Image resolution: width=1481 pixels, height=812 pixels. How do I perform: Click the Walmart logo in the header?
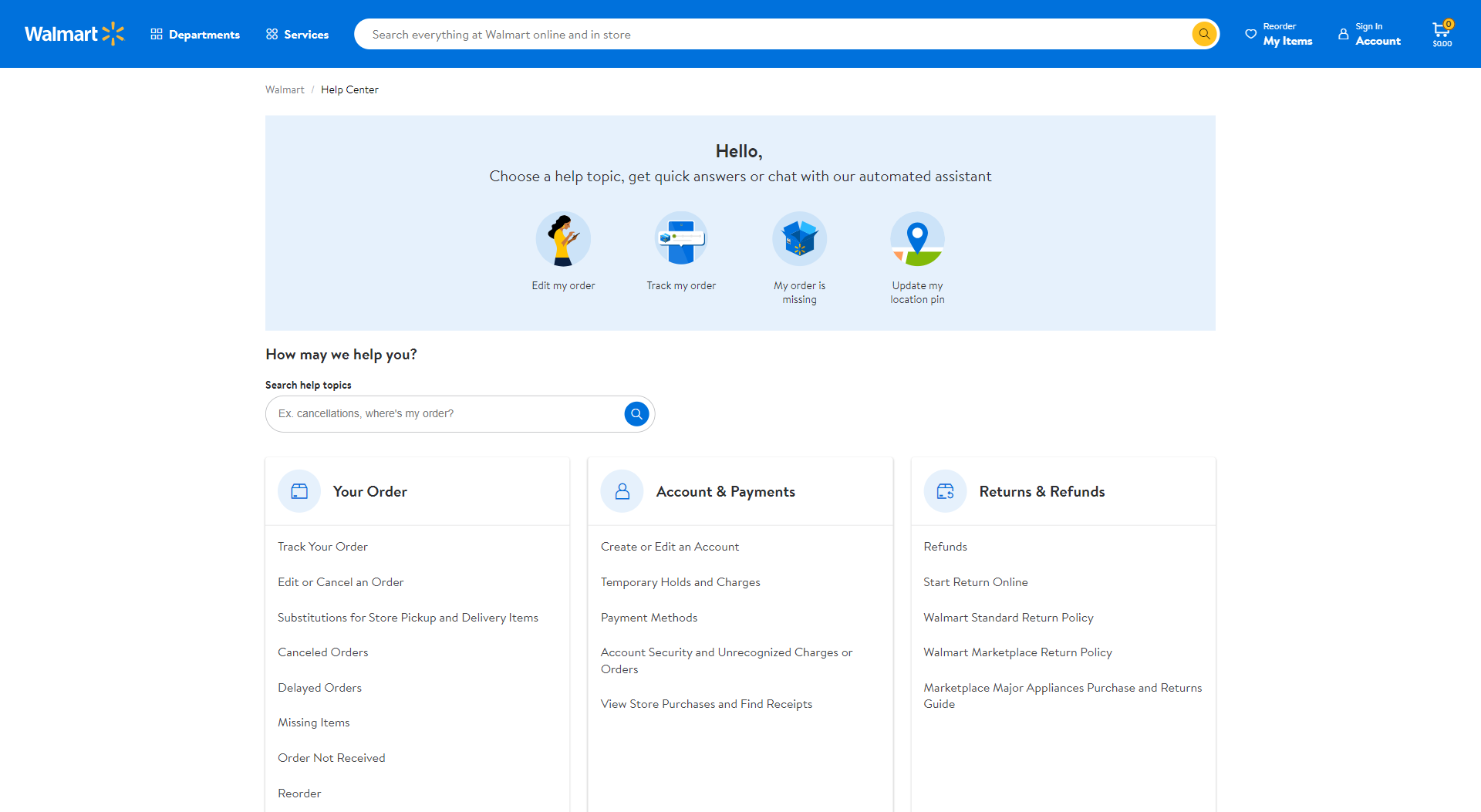click(x=74, y=34)
